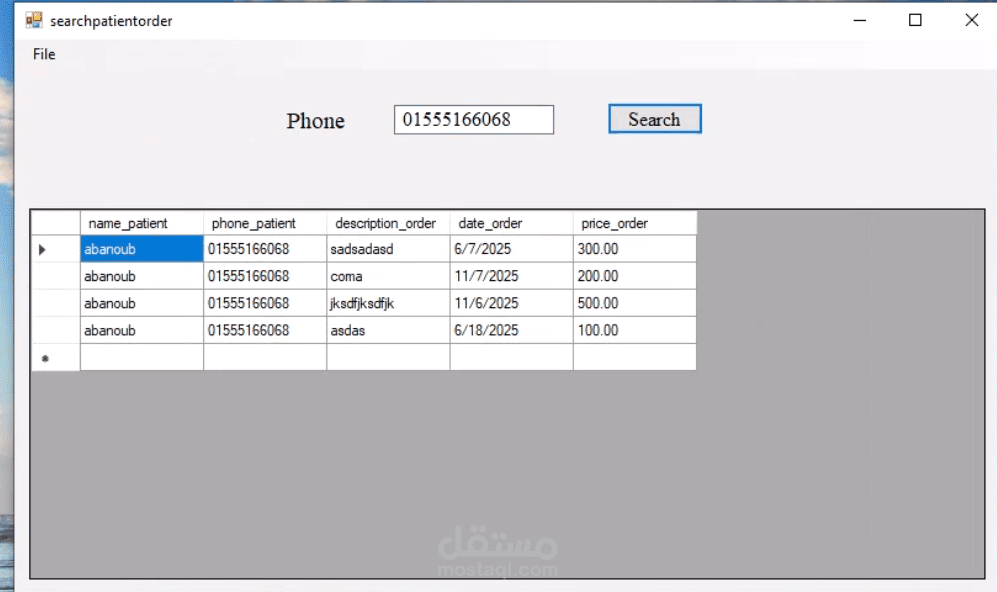
Task: Select the 500.00 price cell
Action: tap(635, 303)
